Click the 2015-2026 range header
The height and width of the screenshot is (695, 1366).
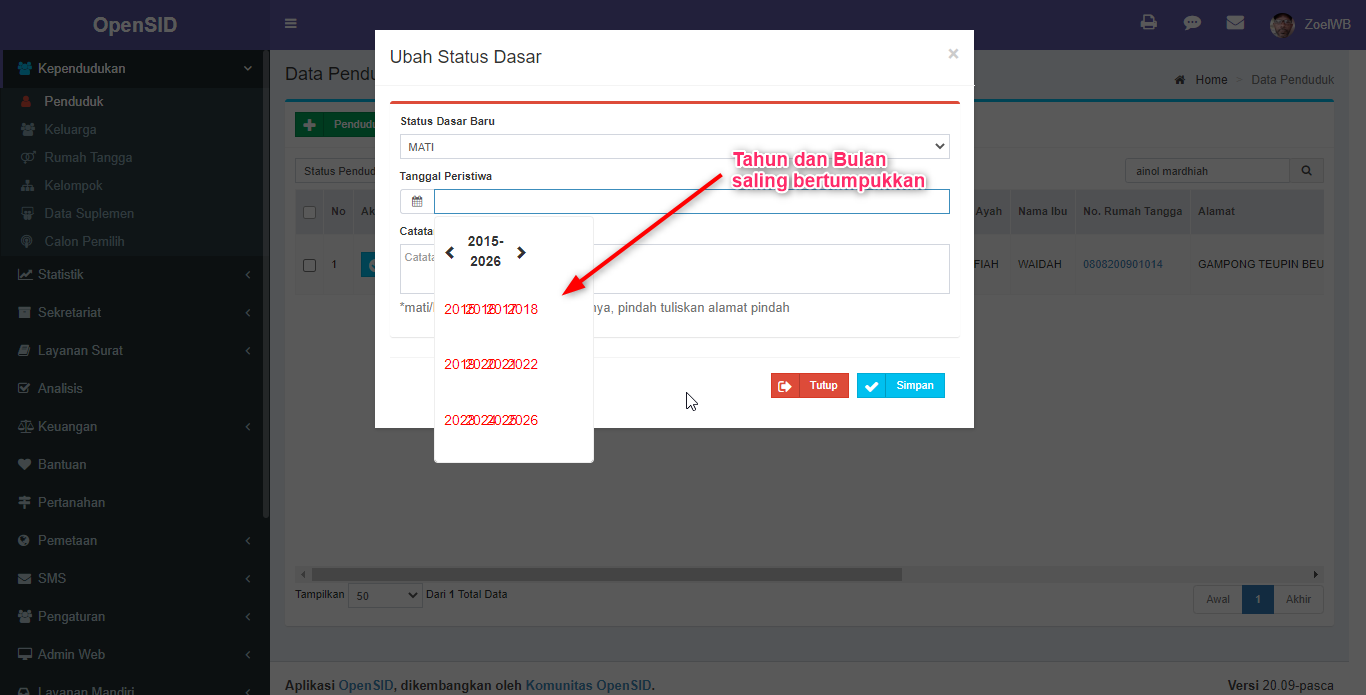point(485,251)
